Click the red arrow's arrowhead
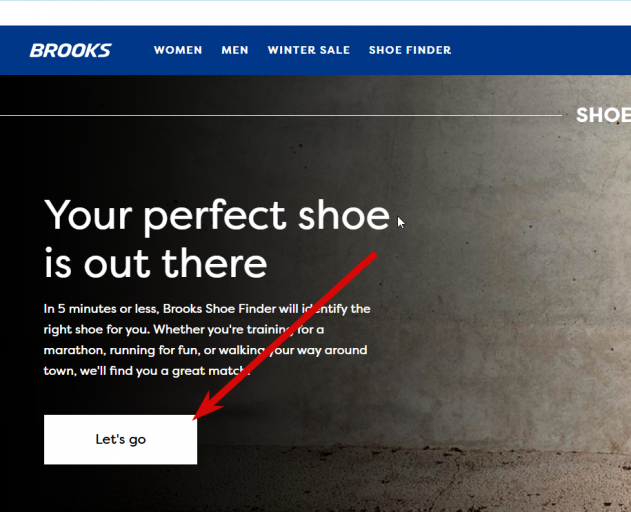Screen dimensions: 631x512 click(x=206, y=407)
